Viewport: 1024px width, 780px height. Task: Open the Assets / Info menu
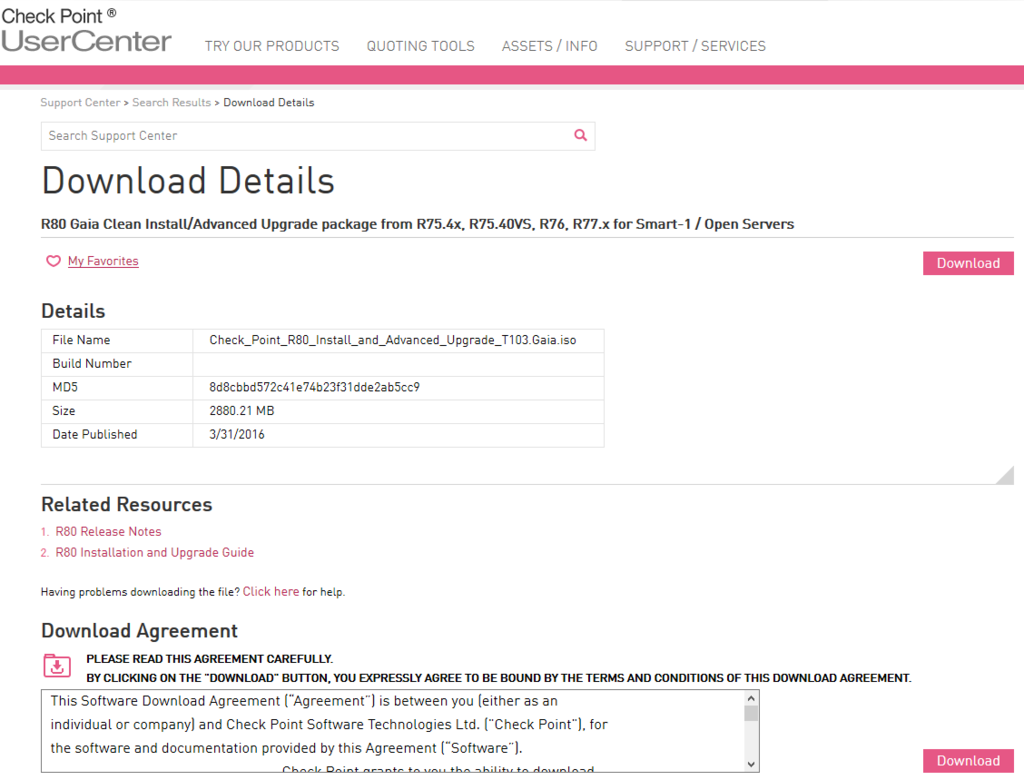(549, 46)
